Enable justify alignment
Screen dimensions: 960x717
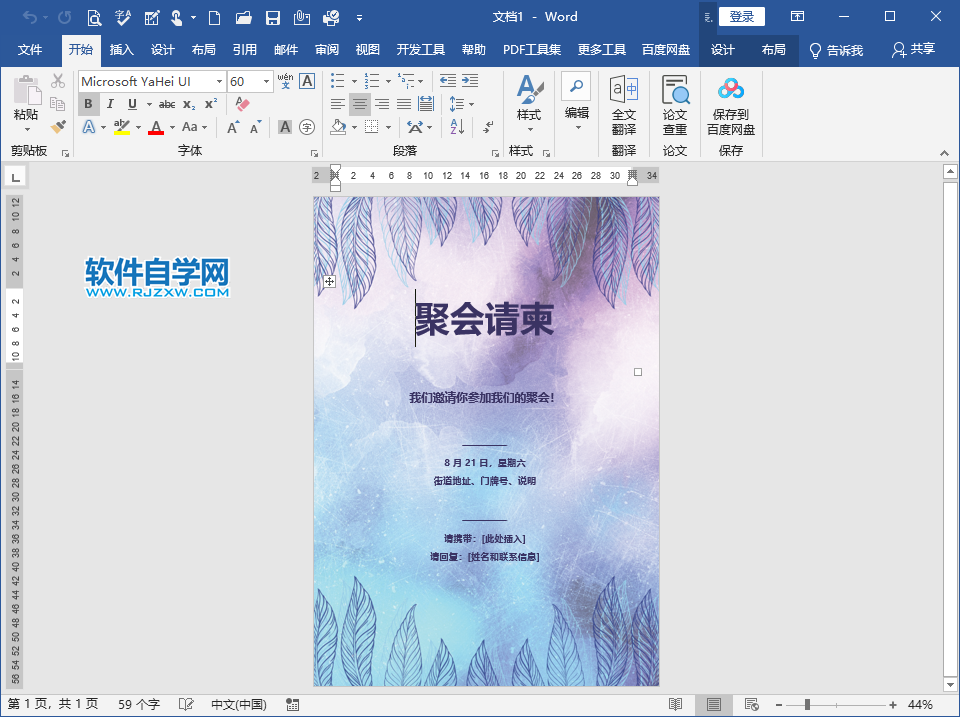tap(403, 103)
